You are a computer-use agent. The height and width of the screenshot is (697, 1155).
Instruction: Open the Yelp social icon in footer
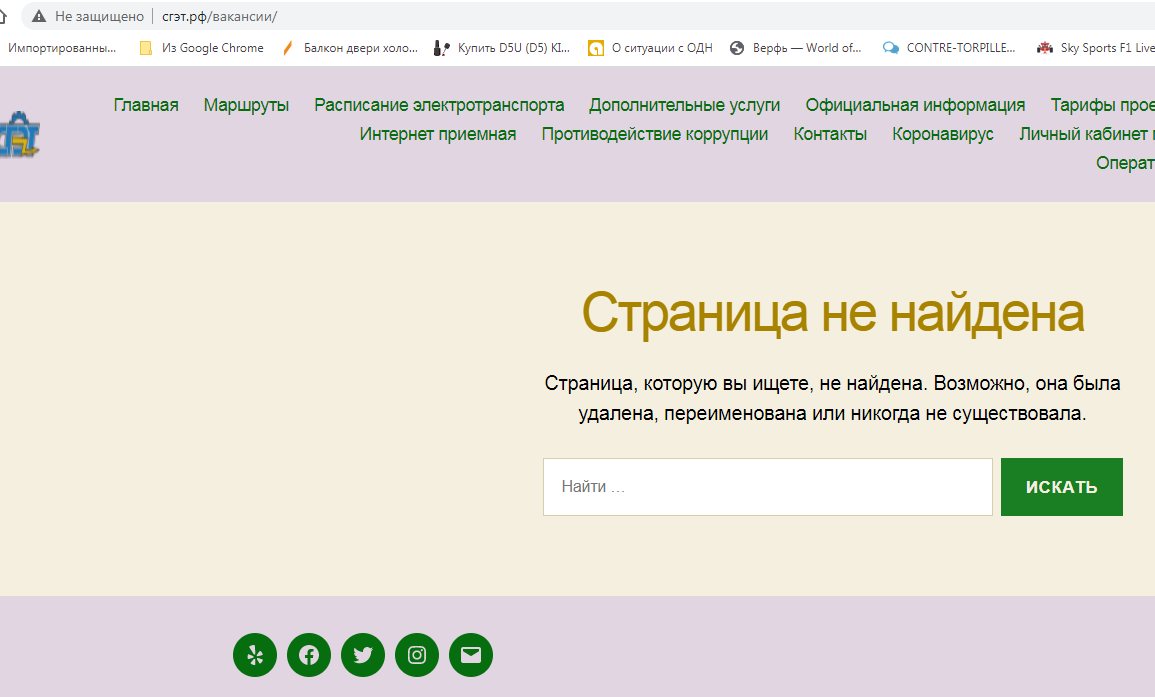tap(255, 655)
